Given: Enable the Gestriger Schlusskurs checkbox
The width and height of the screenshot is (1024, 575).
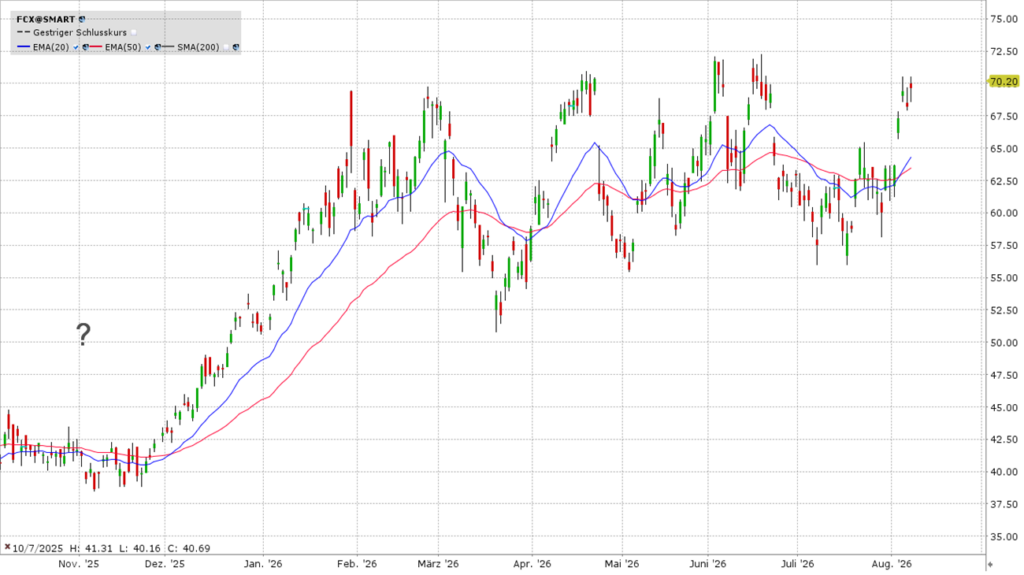Looking at the screenshot, I should pos(134,33).
